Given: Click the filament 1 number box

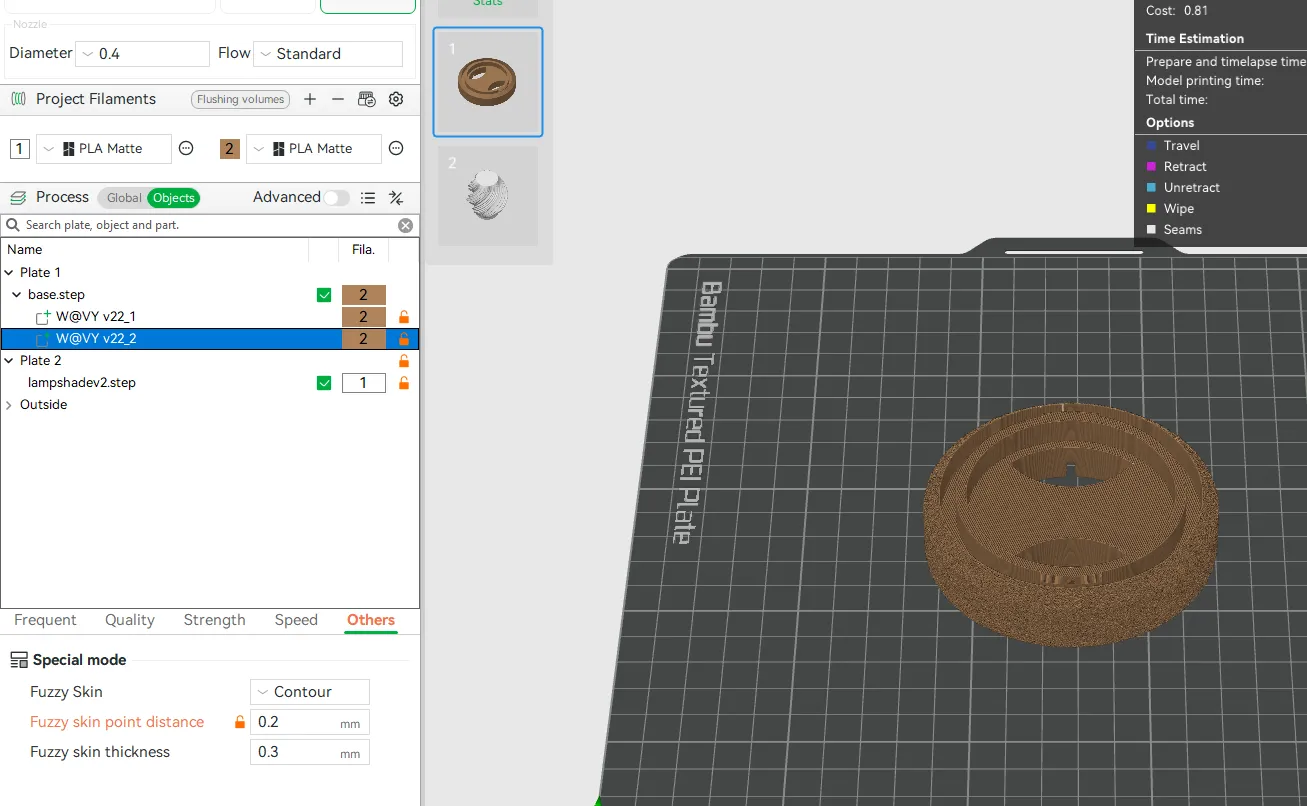Looking at the screenshot, I should (x=20, y=149).
